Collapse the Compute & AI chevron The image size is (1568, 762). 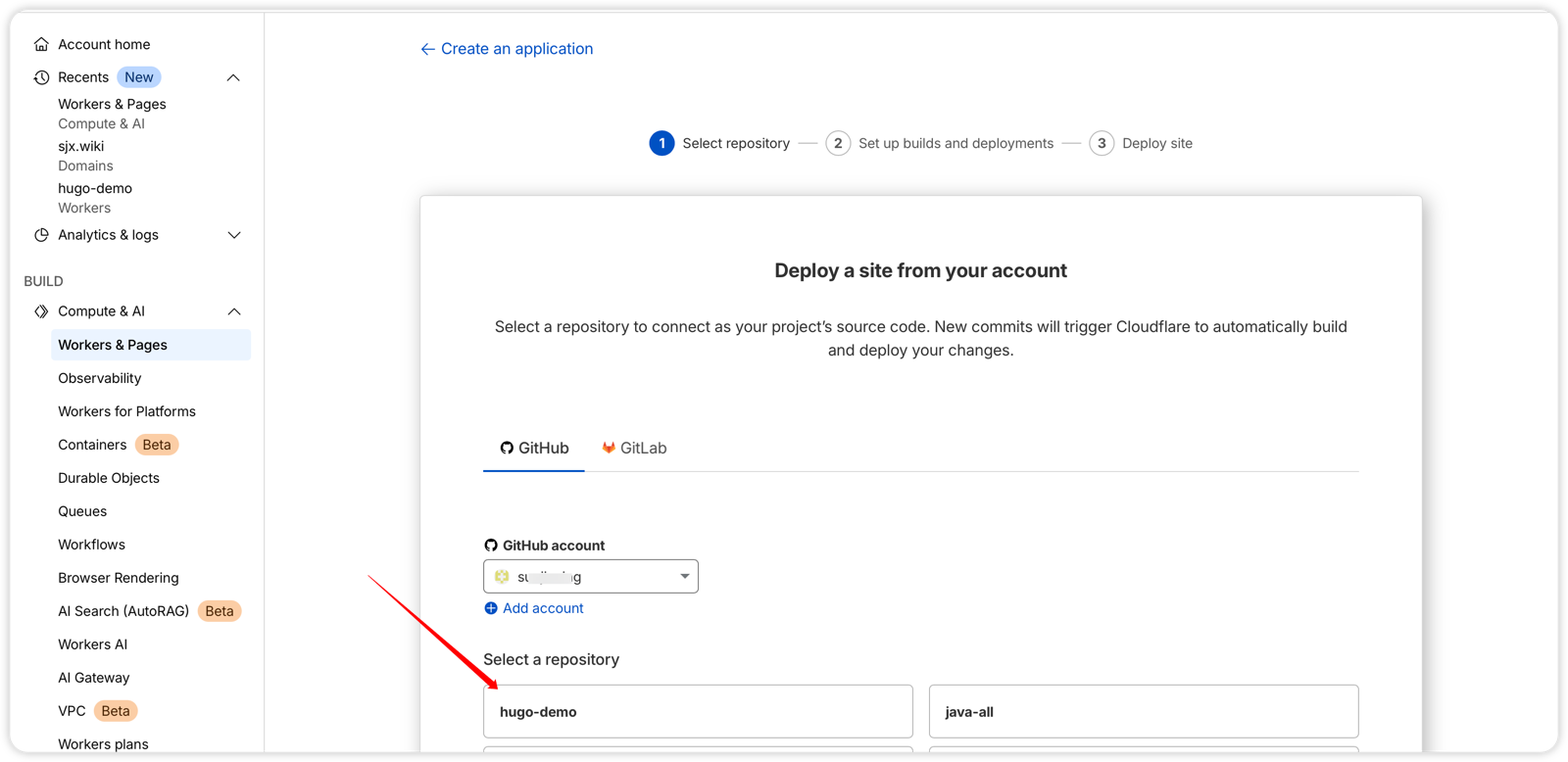[233, 311]
